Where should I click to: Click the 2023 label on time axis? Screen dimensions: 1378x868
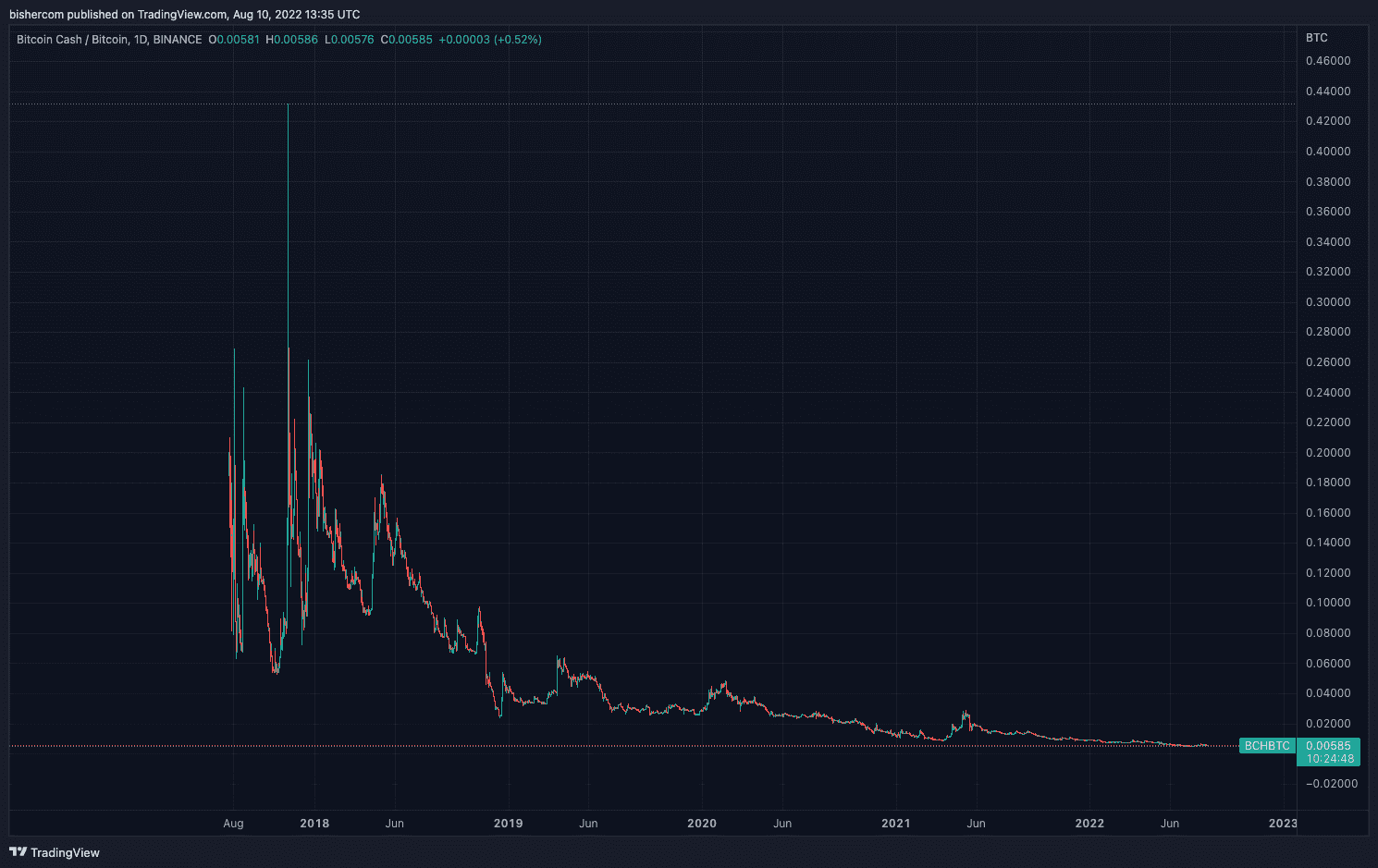click(1282, 824)
